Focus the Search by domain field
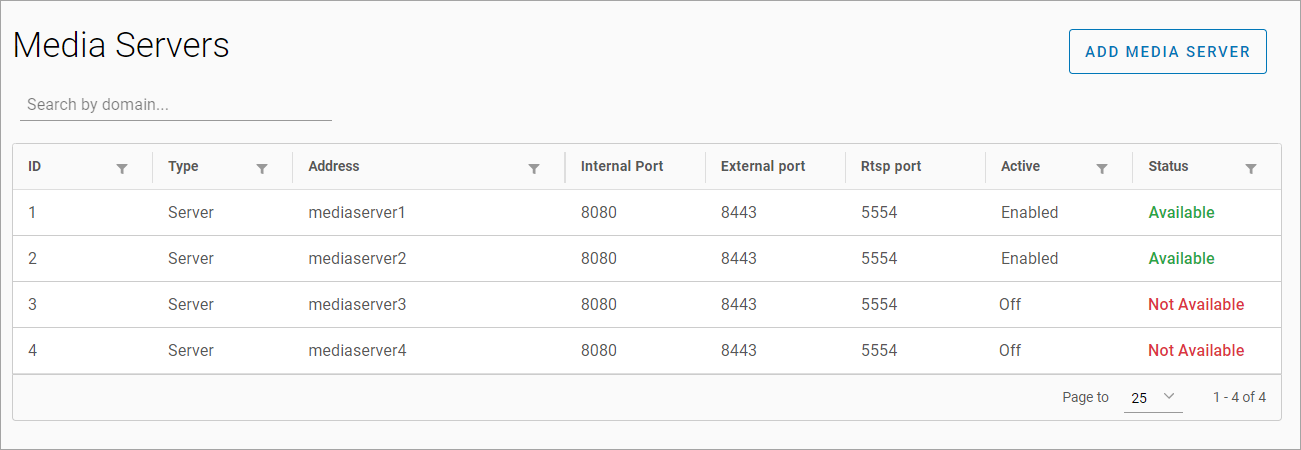The height and width of the screenshot is (450, 1301). 175,104
